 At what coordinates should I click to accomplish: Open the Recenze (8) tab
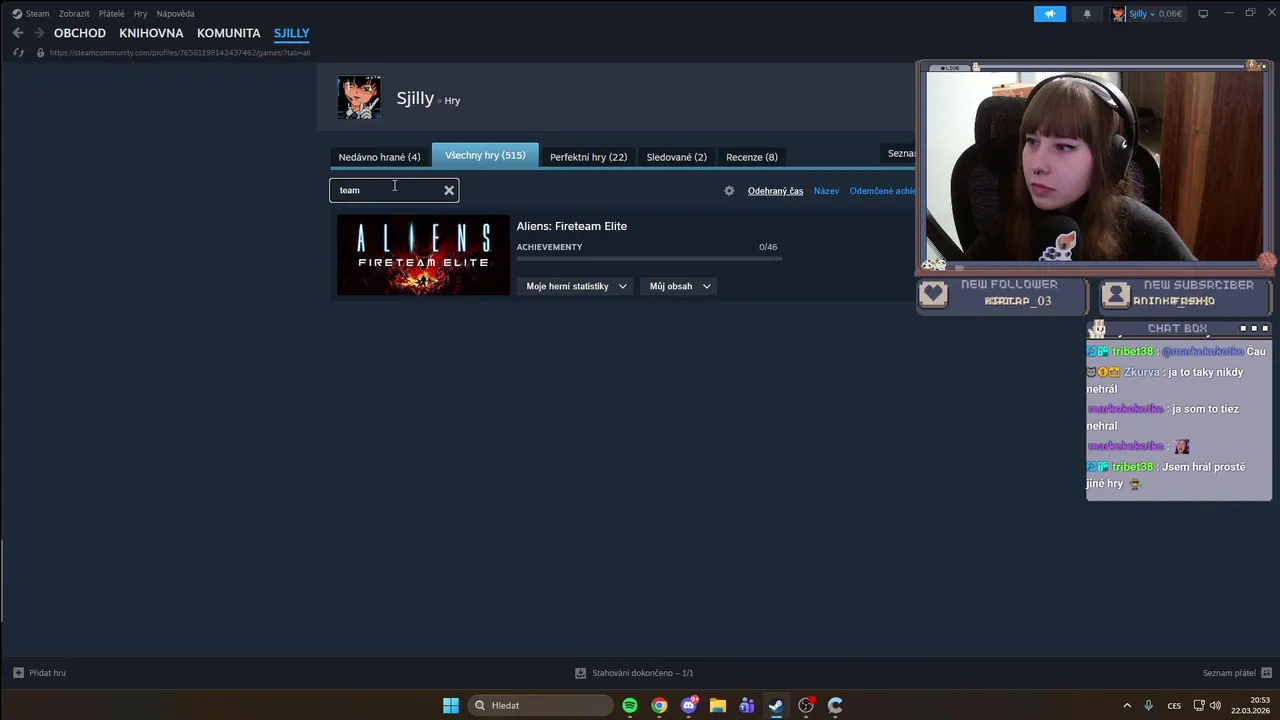point(752,157)
